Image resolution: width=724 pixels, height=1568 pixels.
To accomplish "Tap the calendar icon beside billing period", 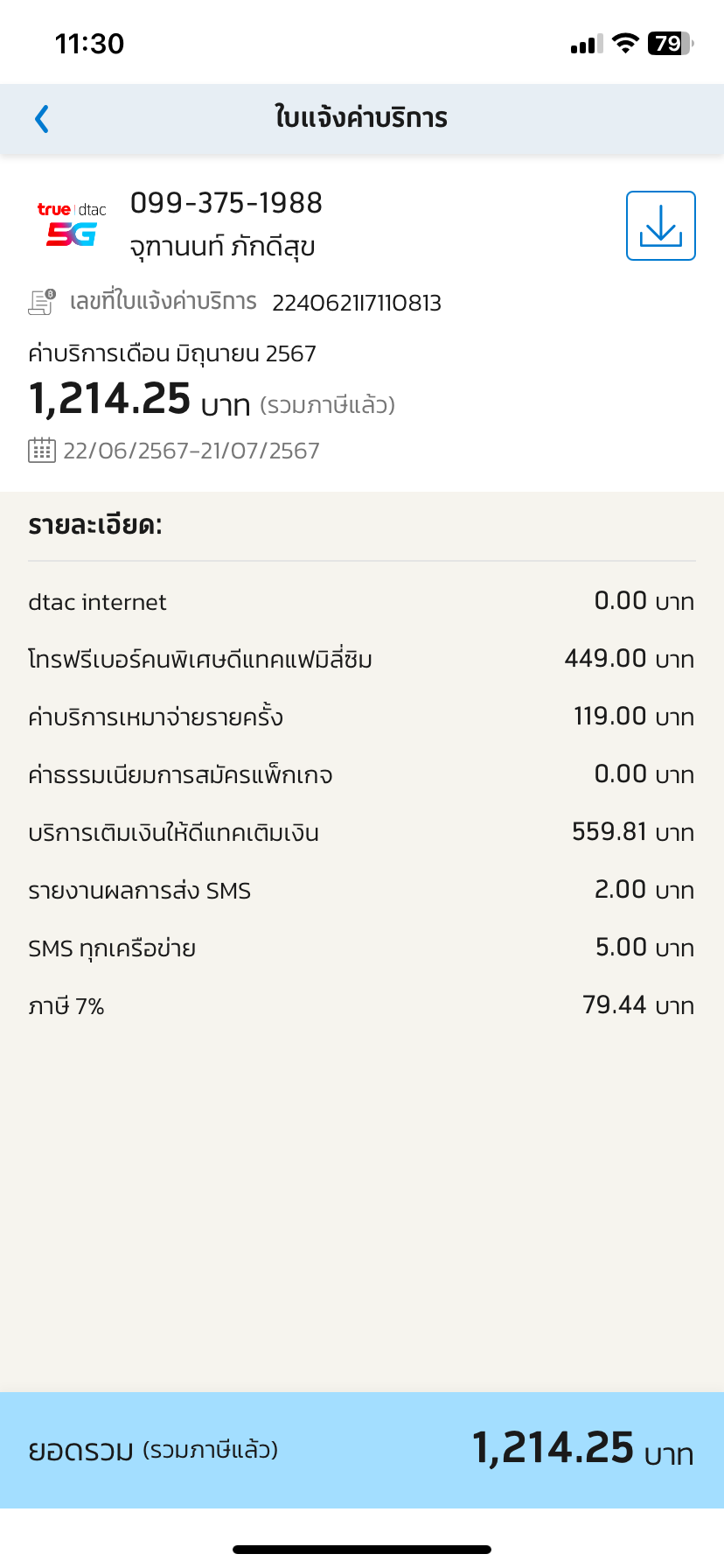I will (x=42, y=451).
